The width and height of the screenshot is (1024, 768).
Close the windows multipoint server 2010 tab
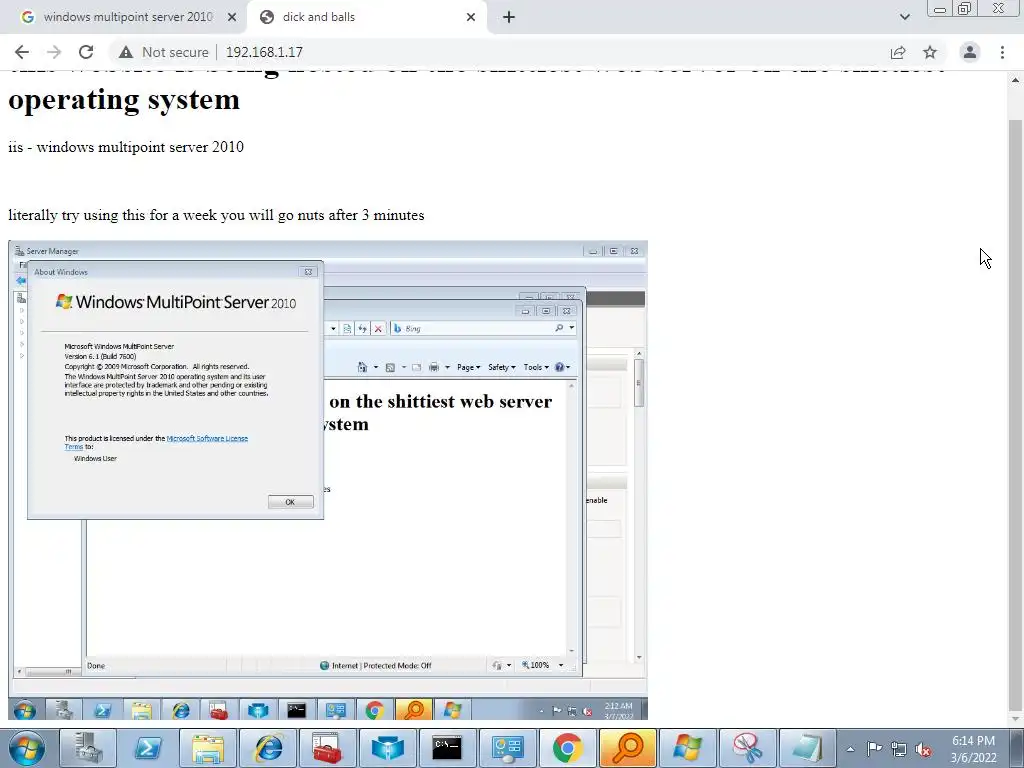tap(232, 18)
